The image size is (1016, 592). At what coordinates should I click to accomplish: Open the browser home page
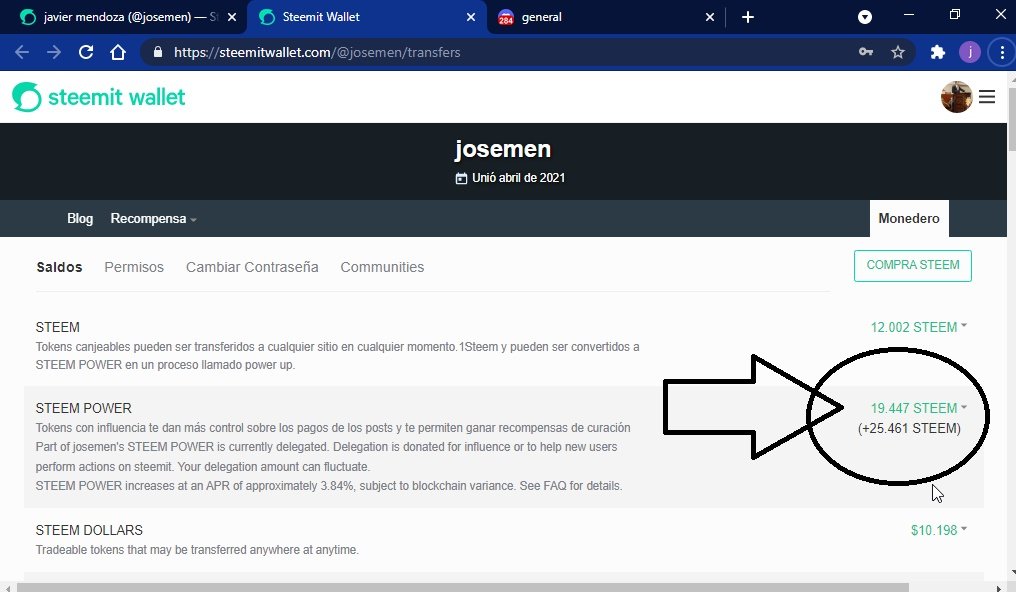click(x=117, y=52)
